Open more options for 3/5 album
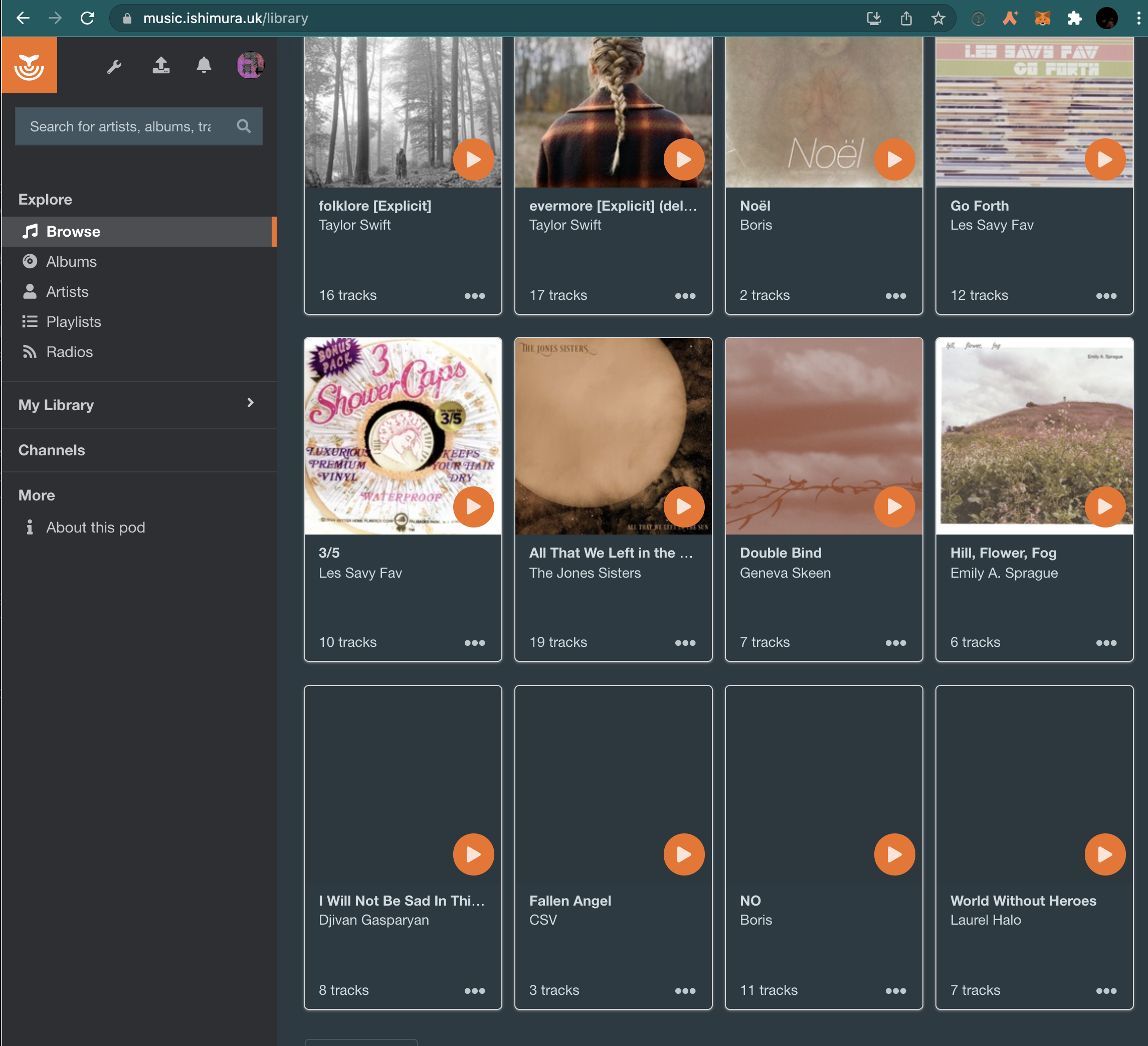 click(x=475, y=643)
